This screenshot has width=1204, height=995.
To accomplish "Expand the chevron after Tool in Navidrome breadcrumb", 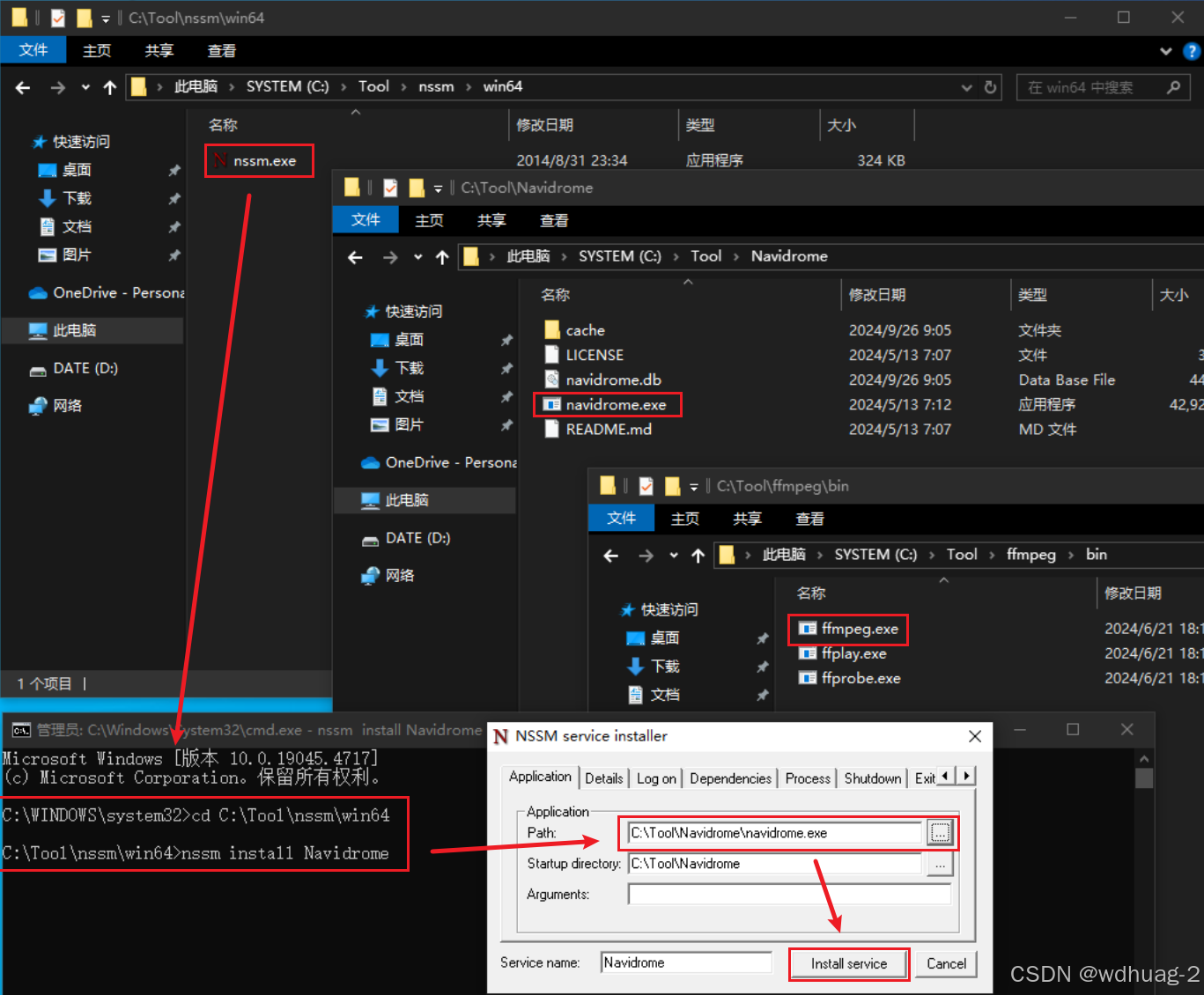I will point(735,257).
